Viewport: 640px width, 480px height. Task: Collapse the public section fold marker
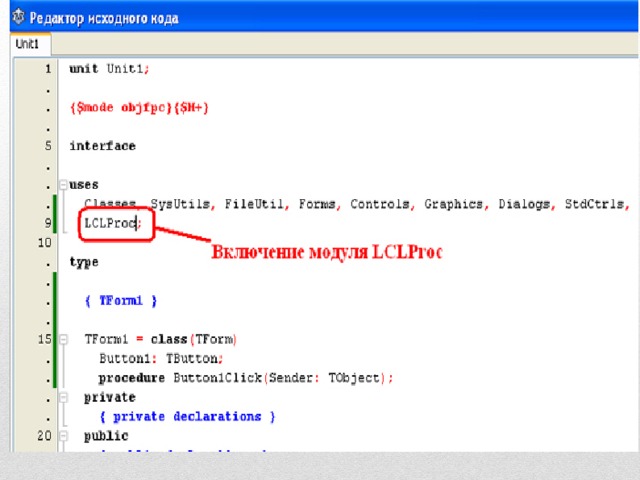pos(63,436)
